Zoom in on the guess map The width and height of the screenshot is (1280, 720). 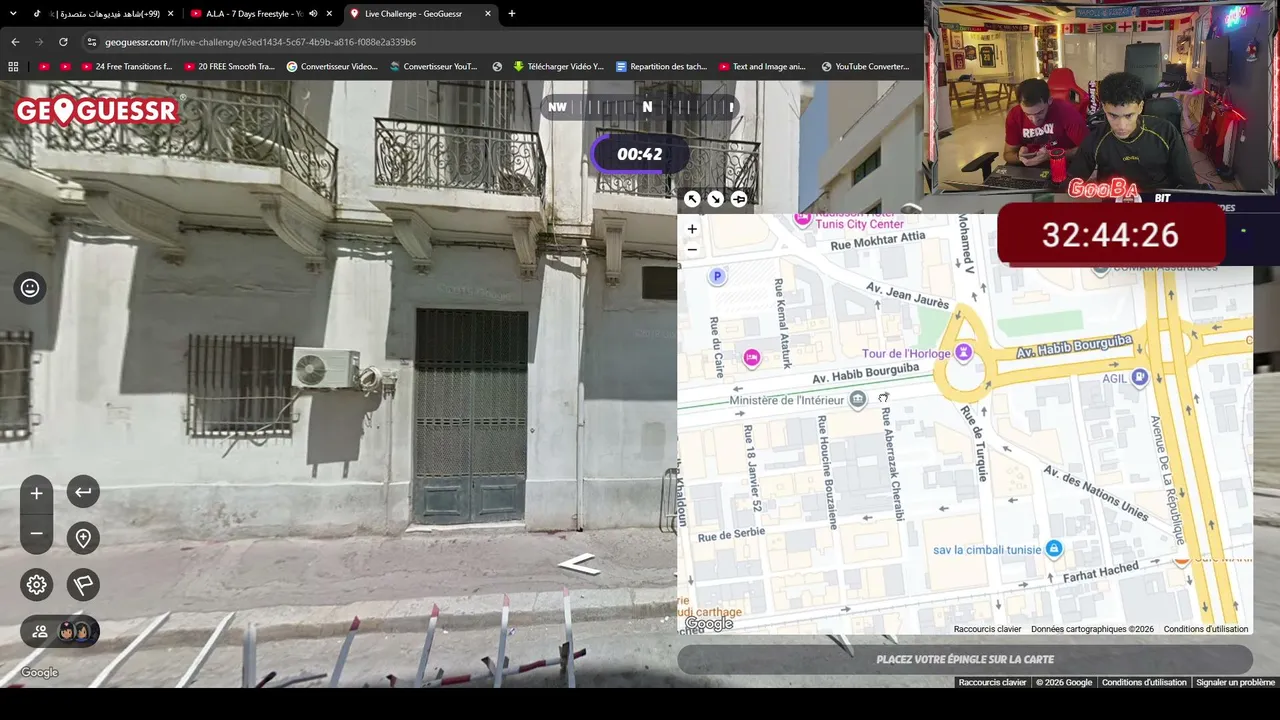[x=692, y=229]
